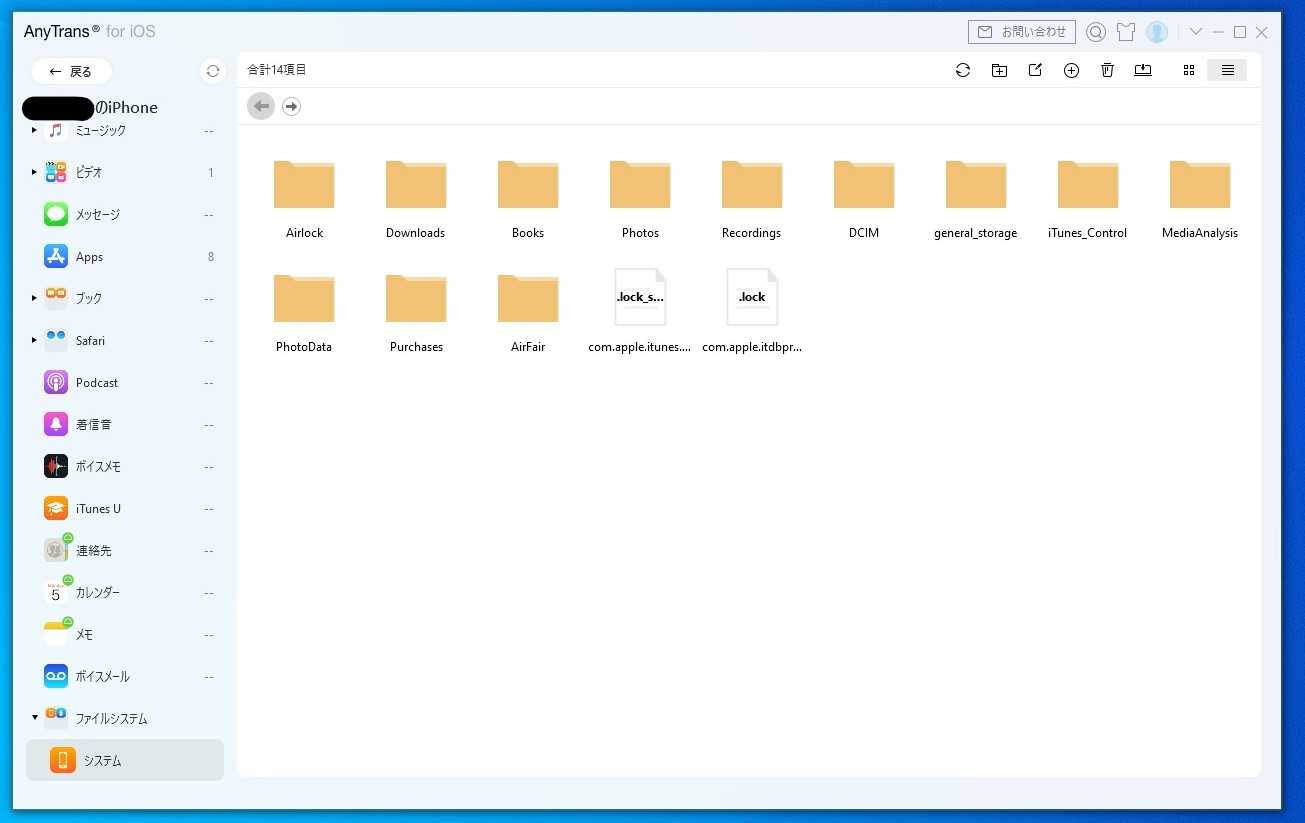
Task: Switch to list view
Action: (1227, 70)
